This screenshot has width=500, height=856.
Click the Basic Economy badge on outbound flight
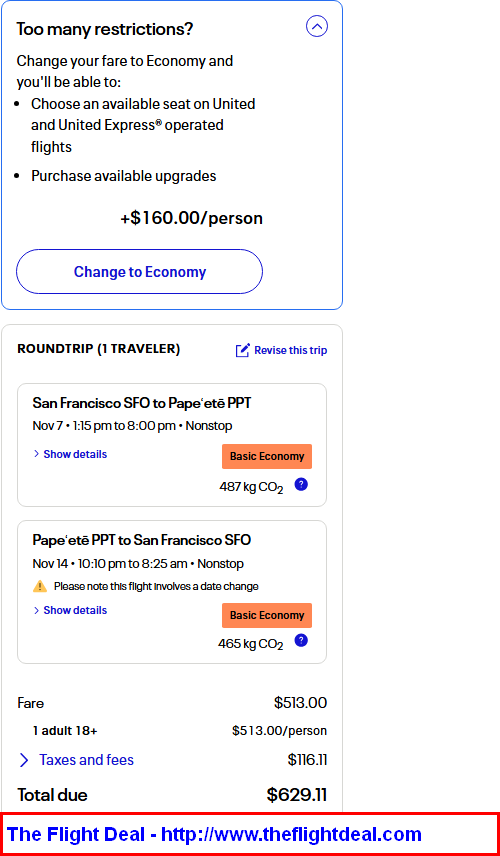[x=267, y=456]
